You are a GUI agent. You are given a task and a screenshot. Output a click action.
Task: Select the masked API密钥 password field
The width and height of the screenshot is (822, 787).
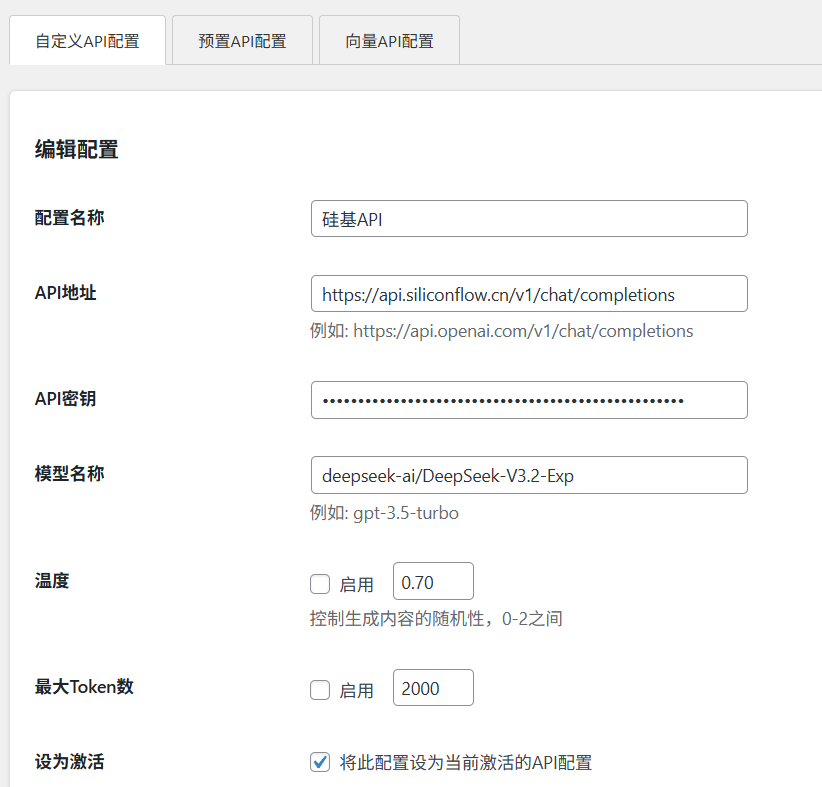point(529,400)
